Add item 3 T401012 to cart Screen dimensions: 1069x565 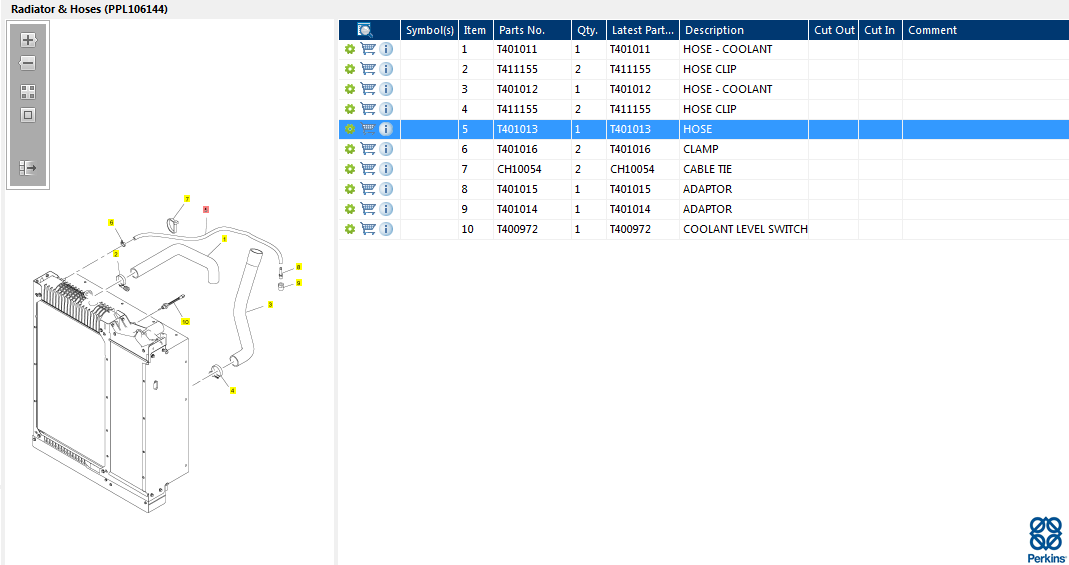pyautogui.click(x=368, y=89)
